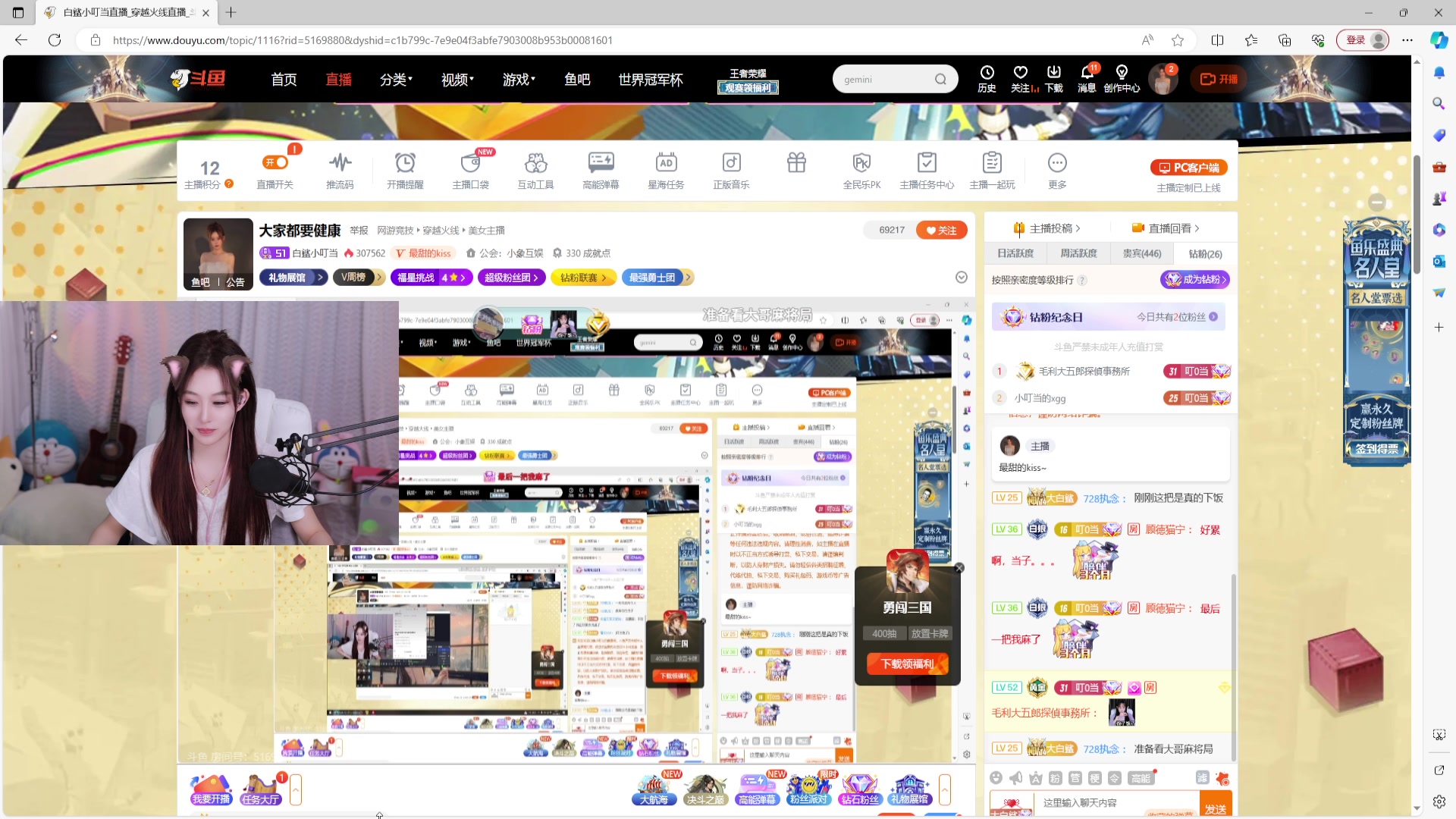Open 主播投稿 link
Viewport: 1456px width, 819px height.
(1047, 228)
